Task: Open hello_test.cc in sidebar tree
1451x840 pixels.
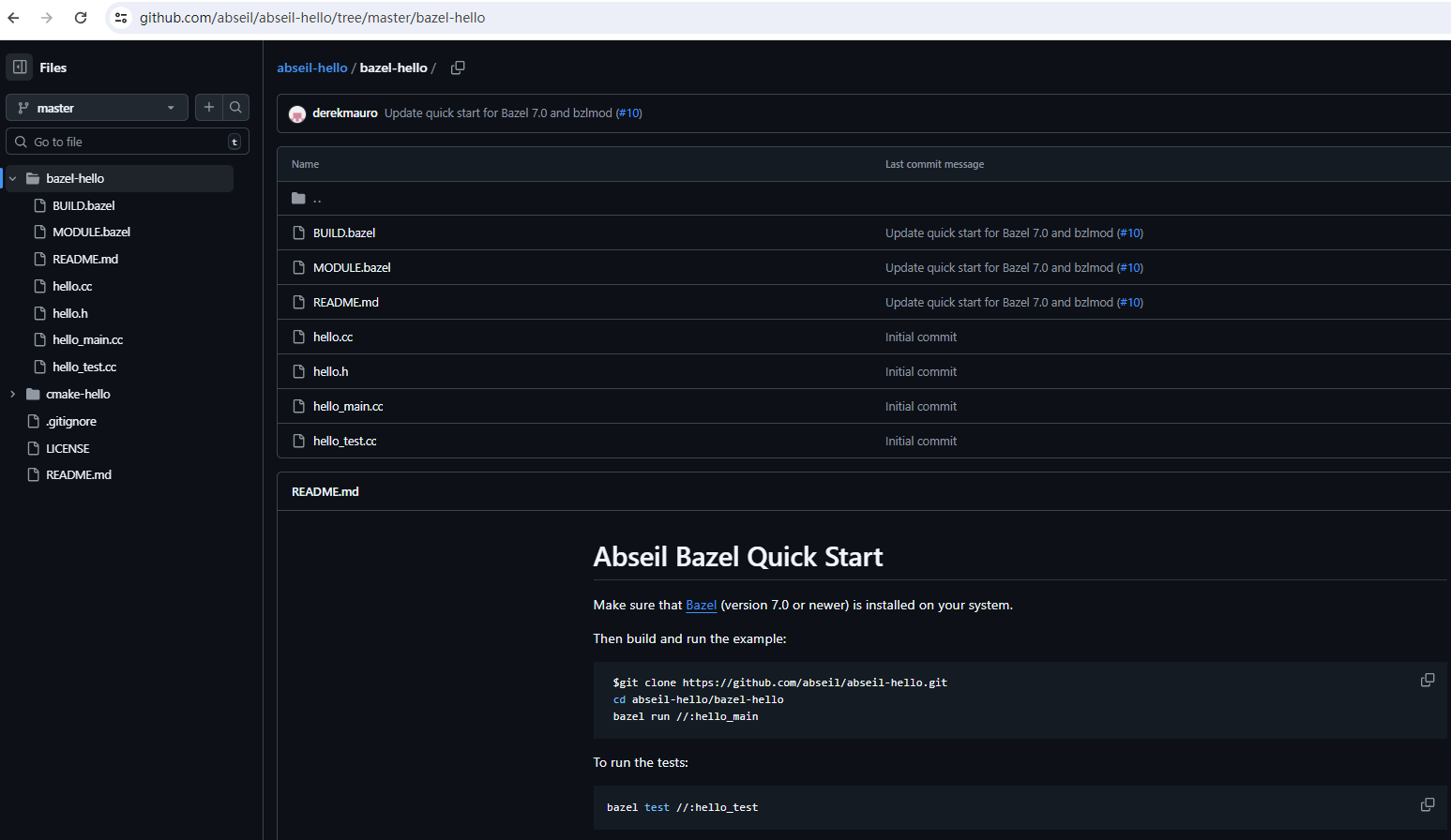Action: pos(84,367)
